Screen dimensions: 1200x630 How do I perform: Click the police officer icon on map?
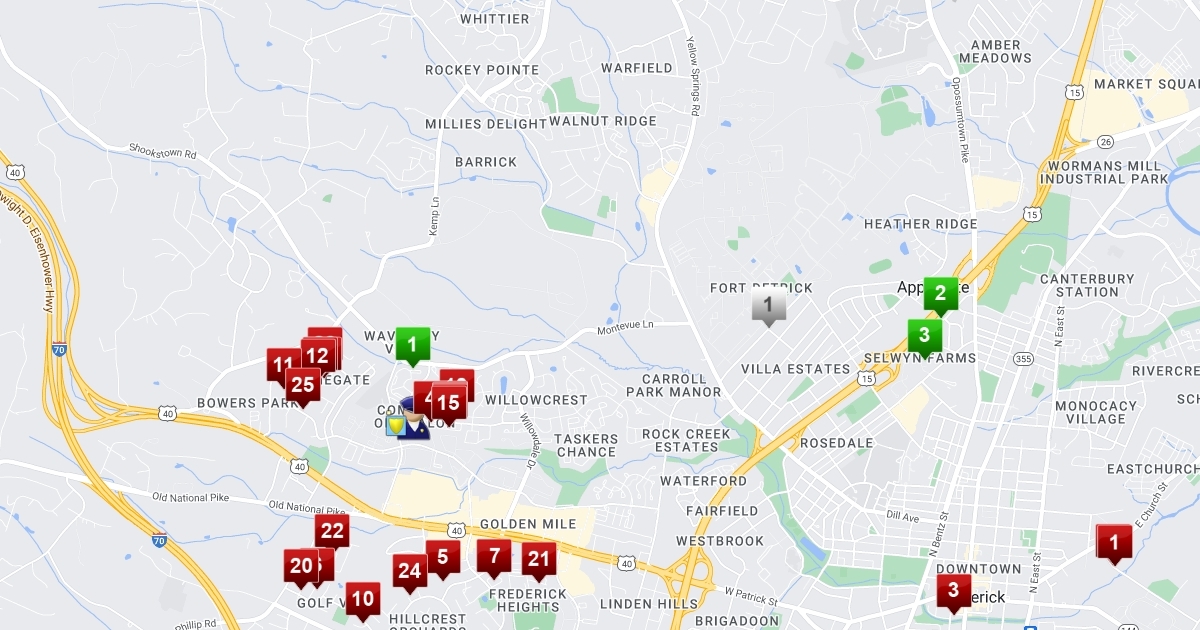pos(412,417)
